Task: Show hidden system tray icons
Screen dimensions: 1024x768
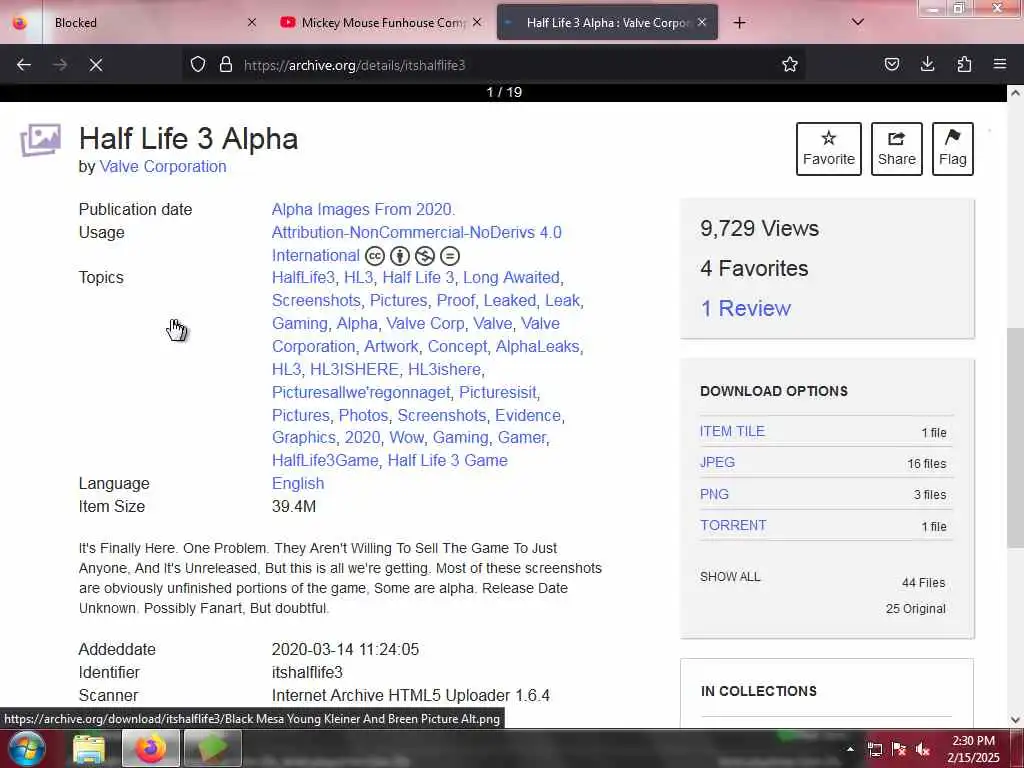Action: [x=850, y=749]
